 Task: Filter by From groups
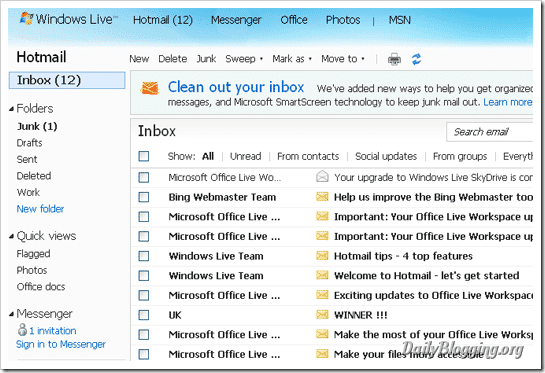460,156
